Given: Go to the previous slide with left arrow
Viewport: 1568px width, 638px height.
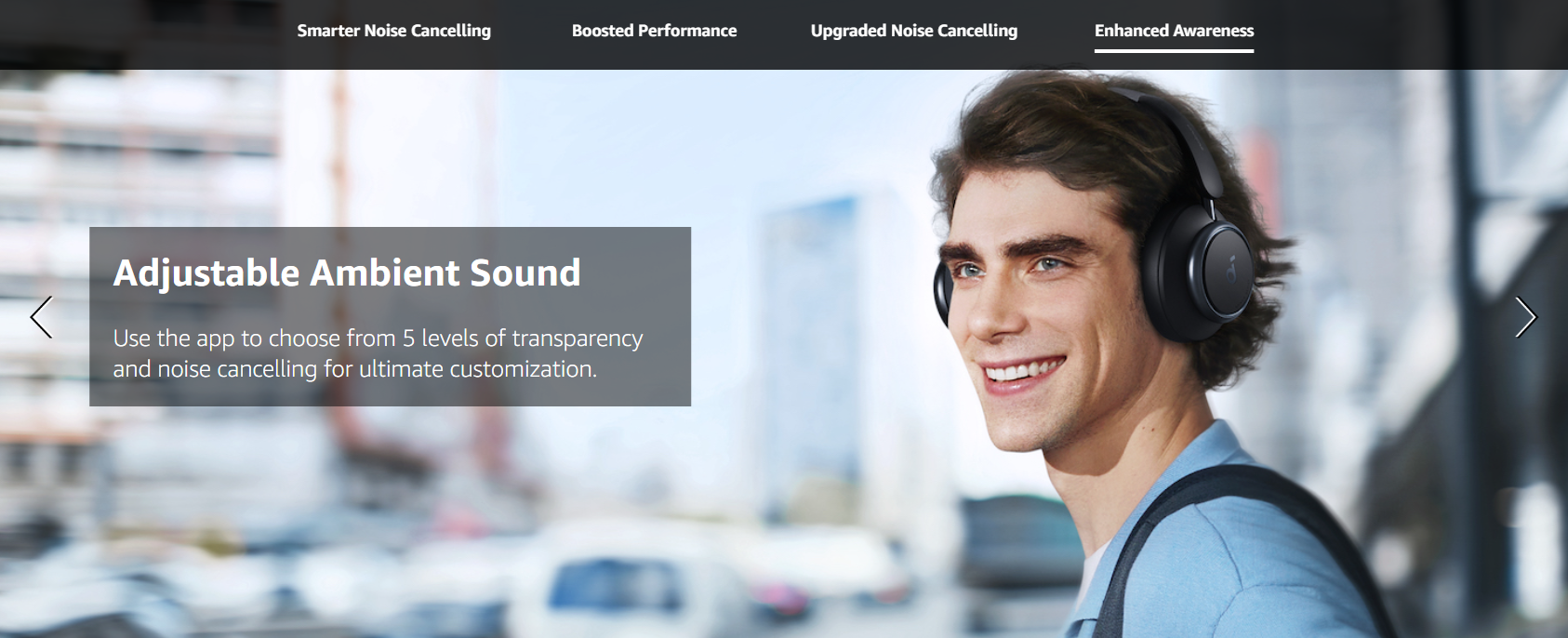Looking at the screenshot, I should (x=42, y=317).
